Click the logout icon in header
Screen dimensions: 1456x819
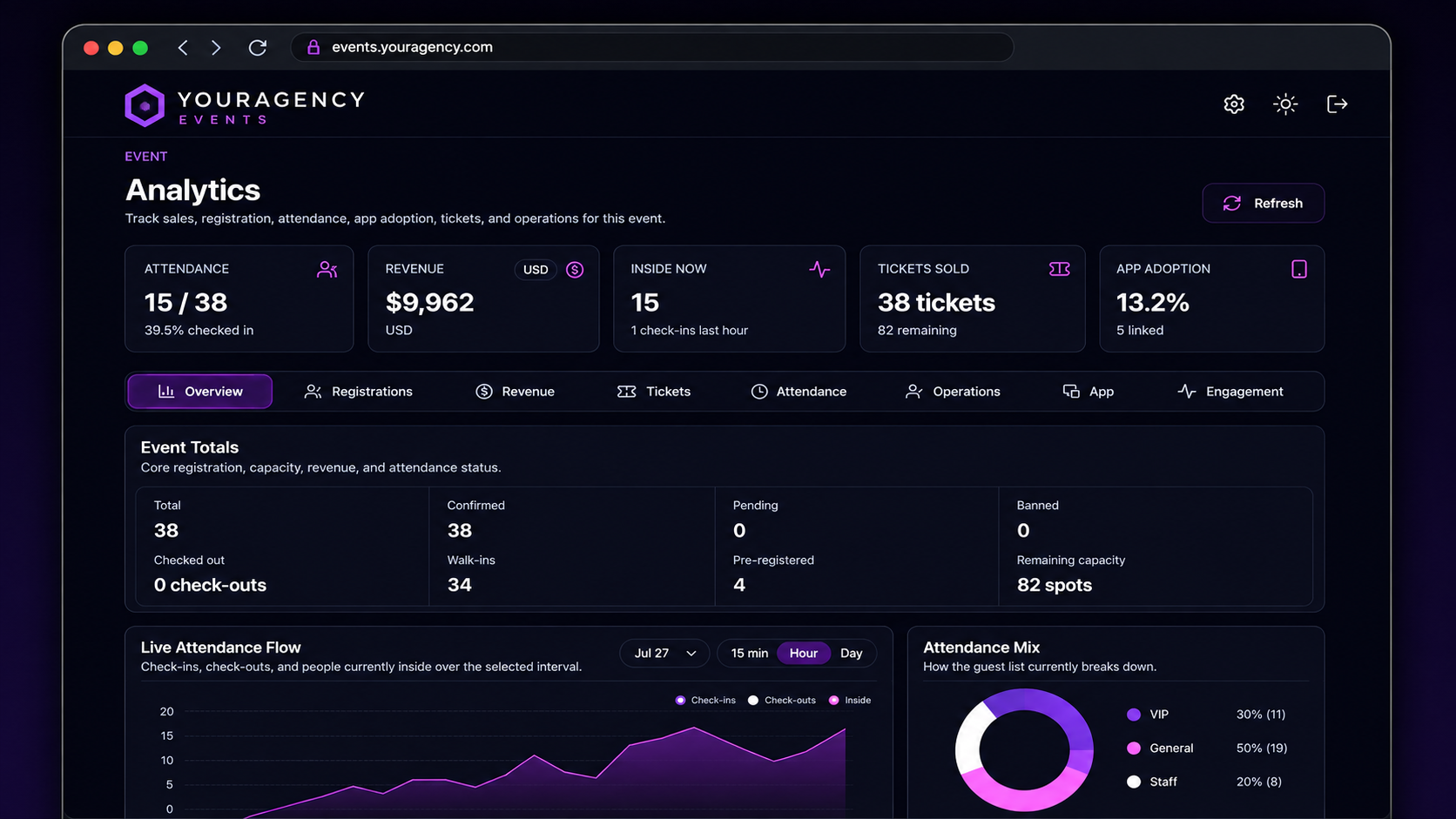coord(1337,104)
